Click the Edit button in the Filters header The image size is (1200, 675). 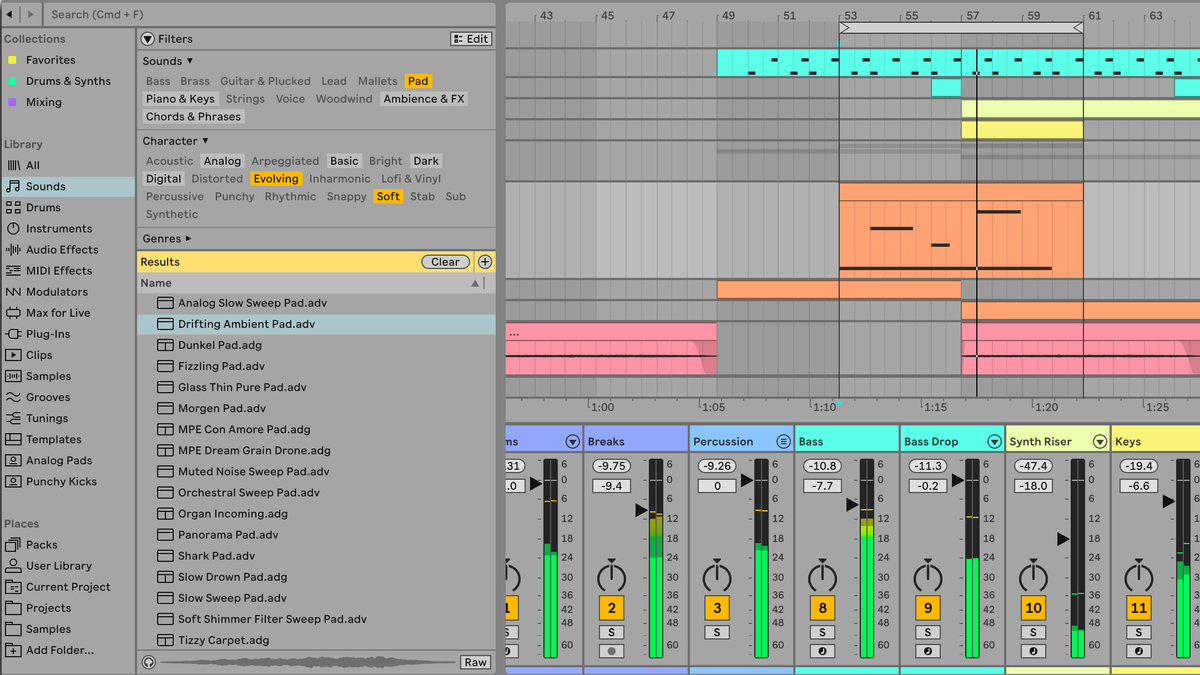pos(470,38)
